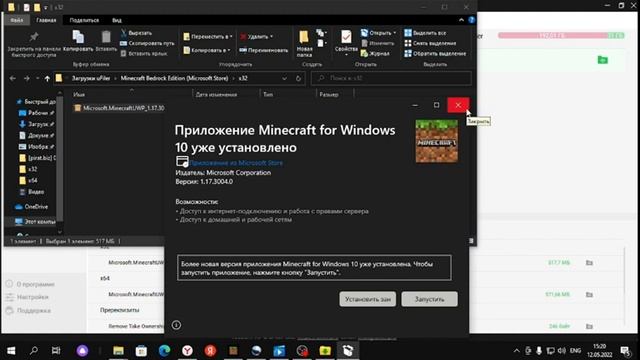The width and height of the screenshot is (640, 360).
Task: Click Minecraft Bedrock Edition breadcrumb
Action: (x=174, y=78)
